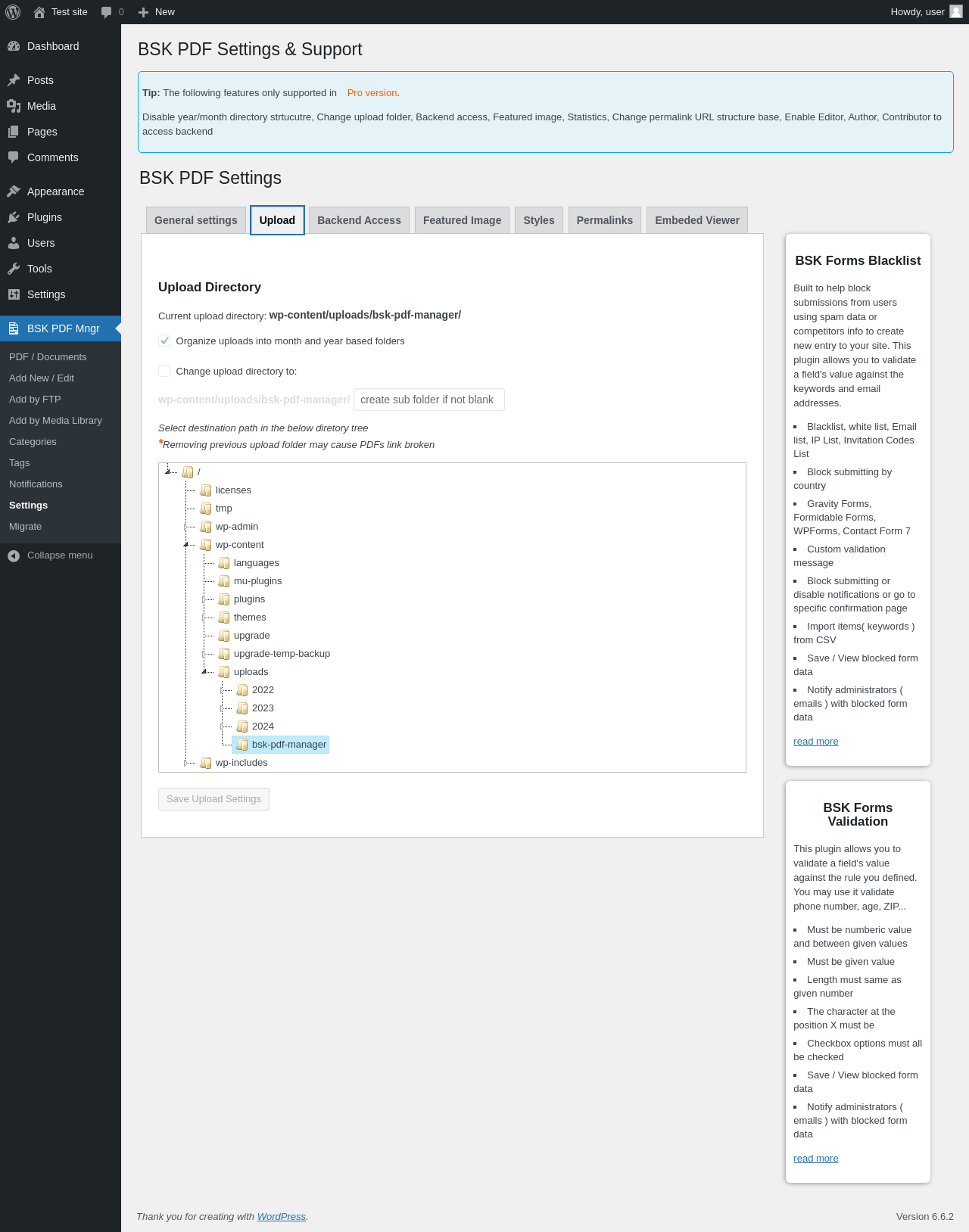Select the wp-includes folder label in the tree
Image resolution: width=969 pixels, height=1232 pixels.
coord(241,763)
